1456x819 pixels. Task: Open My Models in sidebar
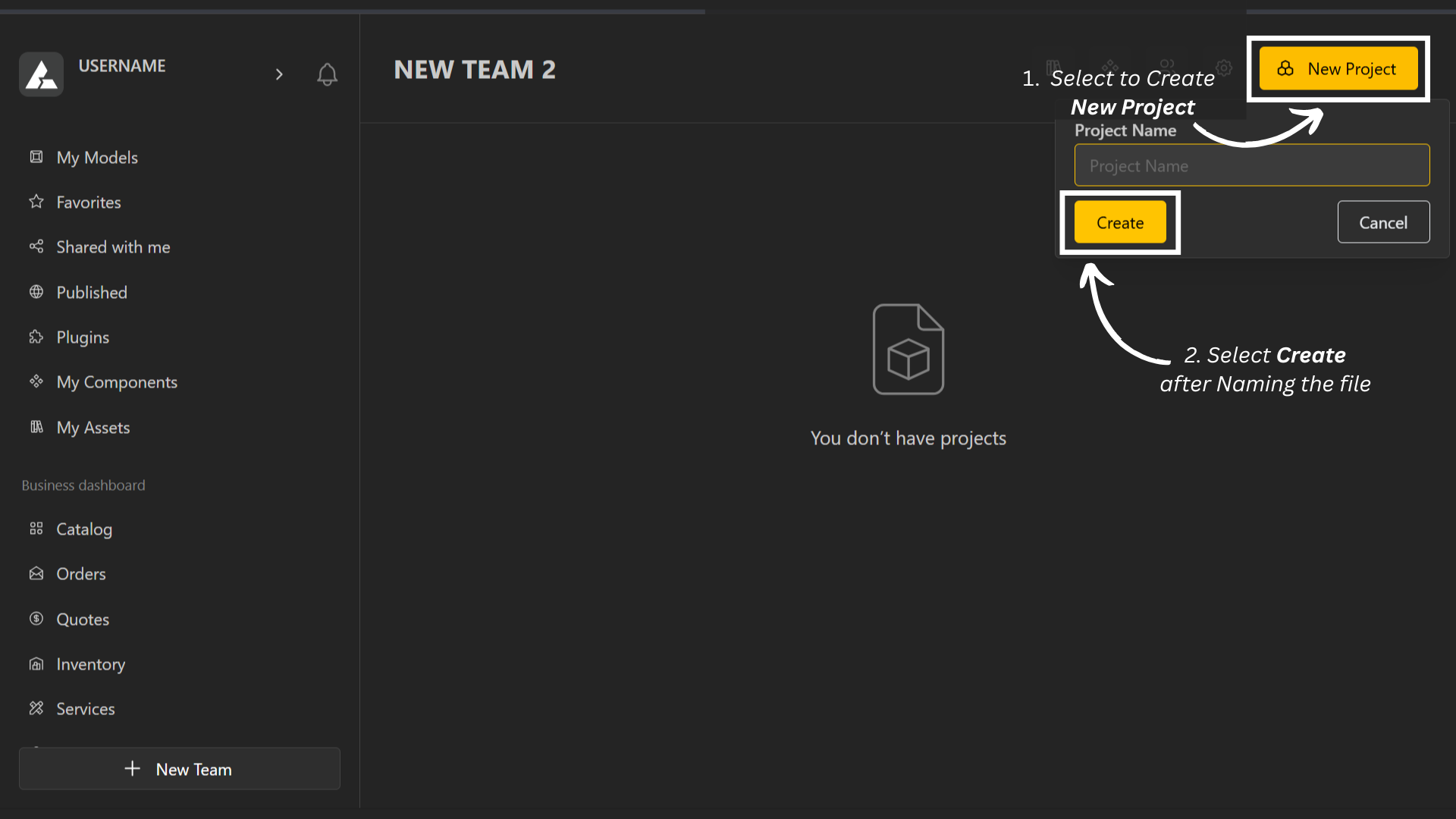97,158
